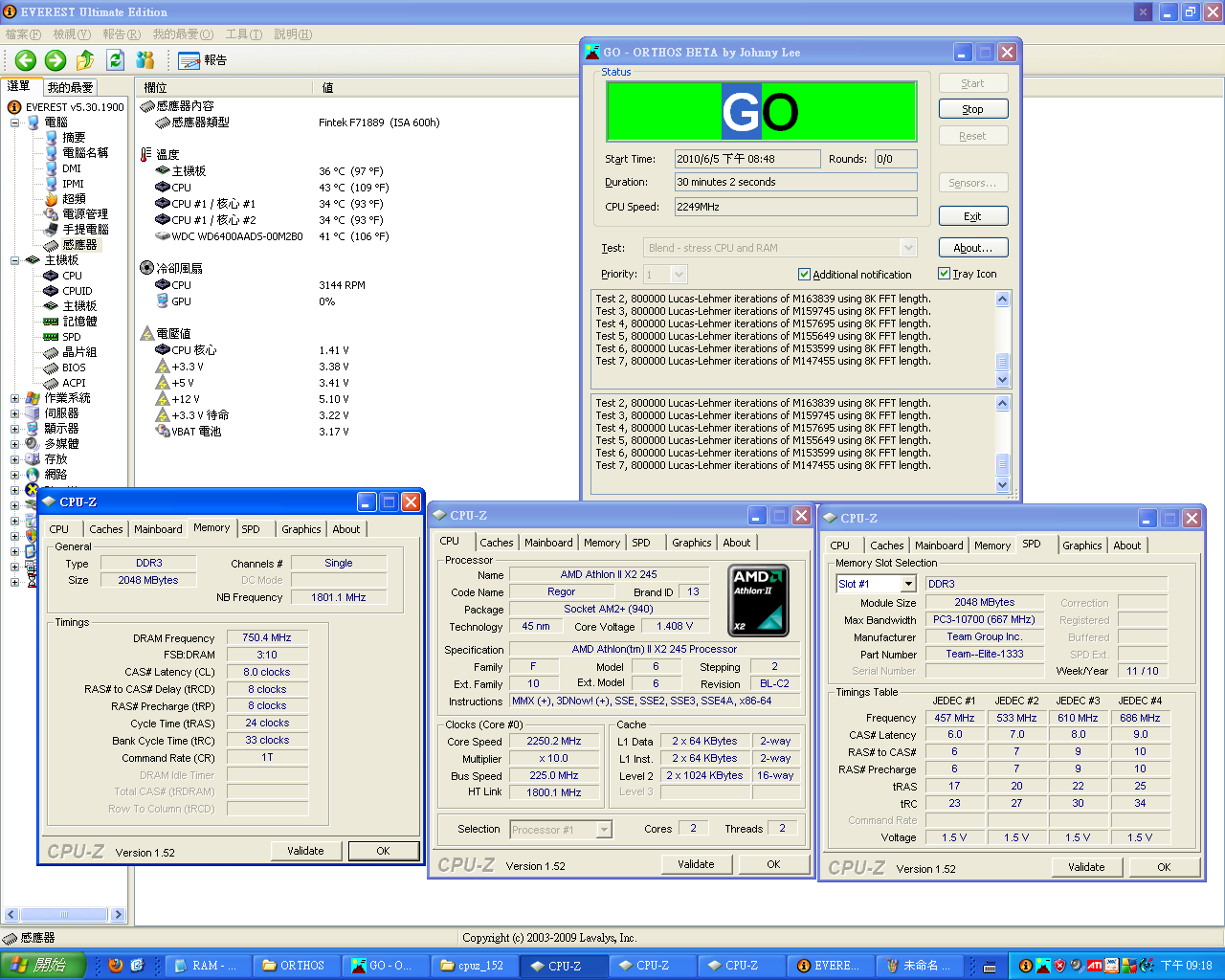Screen dimensions: 1225x980
Task: Select CPUID item in the sidebar tree
Action: [x=77, y=291]
